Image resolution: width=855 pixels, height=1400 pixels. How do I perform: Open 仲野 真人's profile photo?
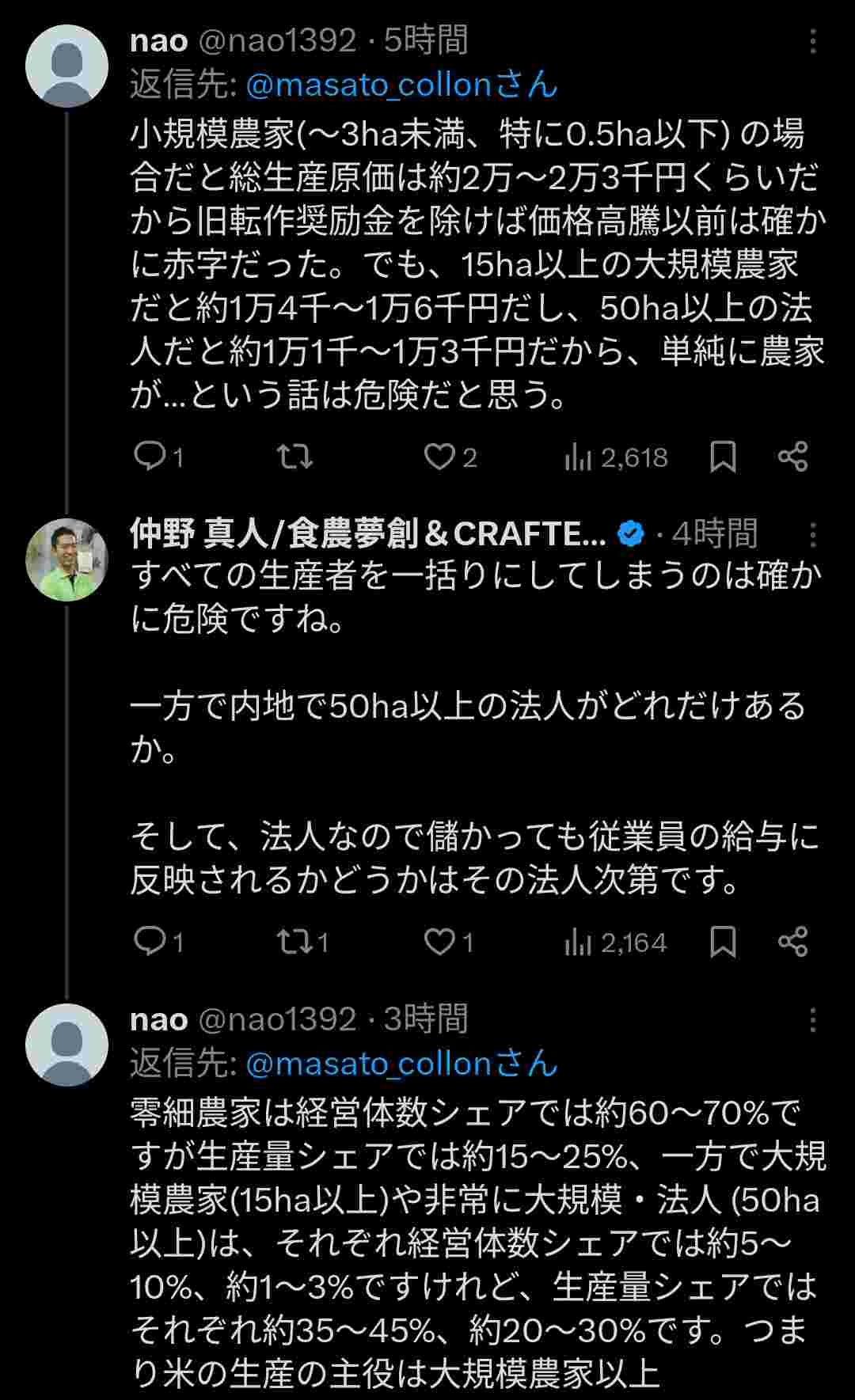pyautogui.click(x=67, y=560)
